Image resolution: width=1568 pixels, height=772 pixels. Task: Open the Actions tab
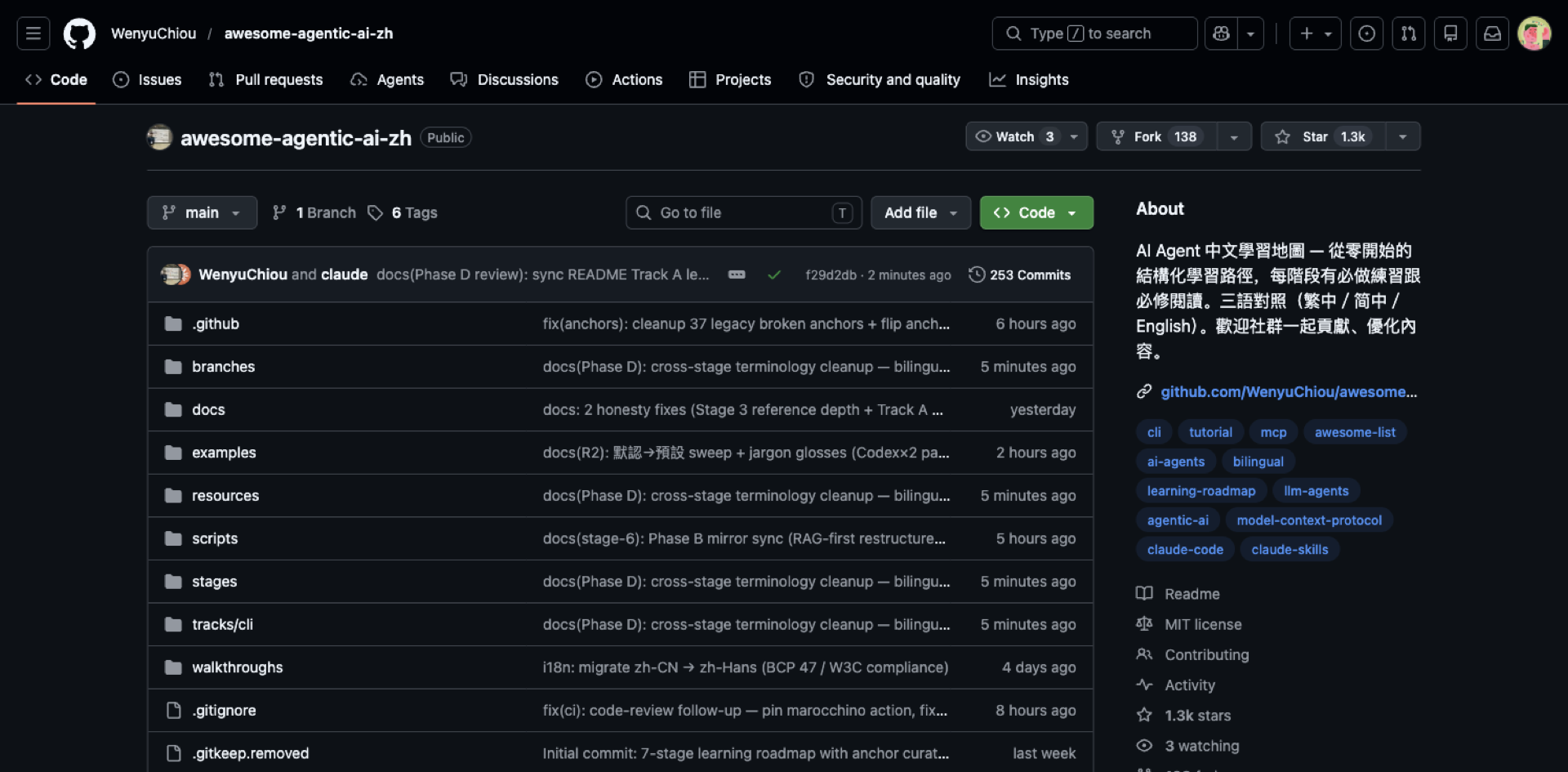[625, 79]
